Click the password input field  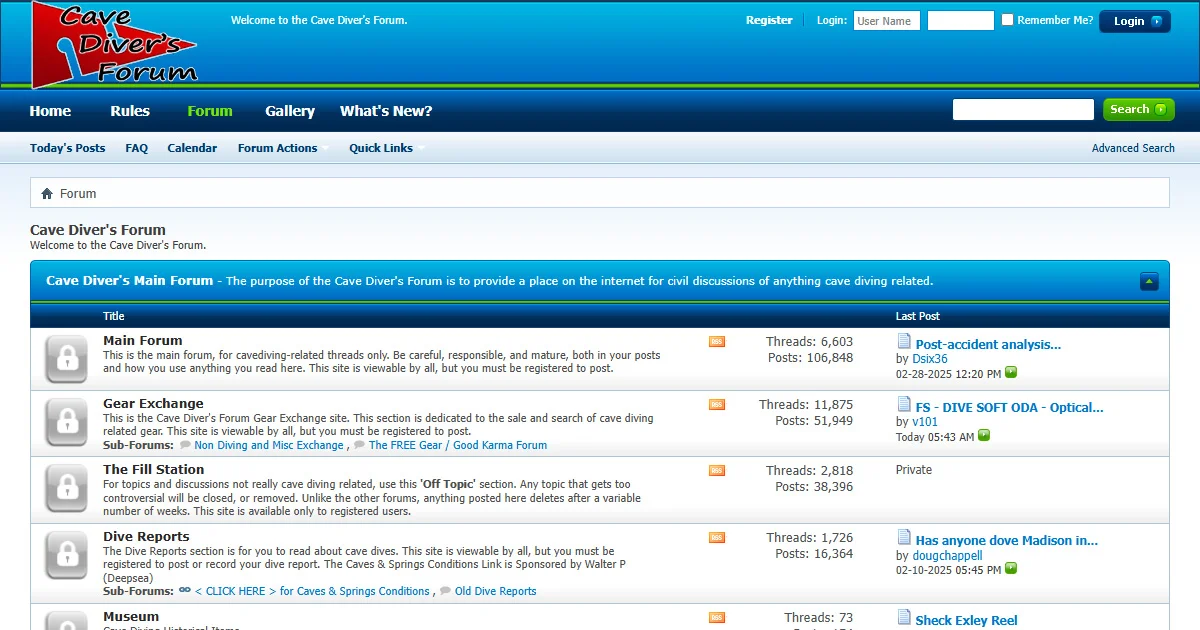pyautogui.click(x=961, y=20)
